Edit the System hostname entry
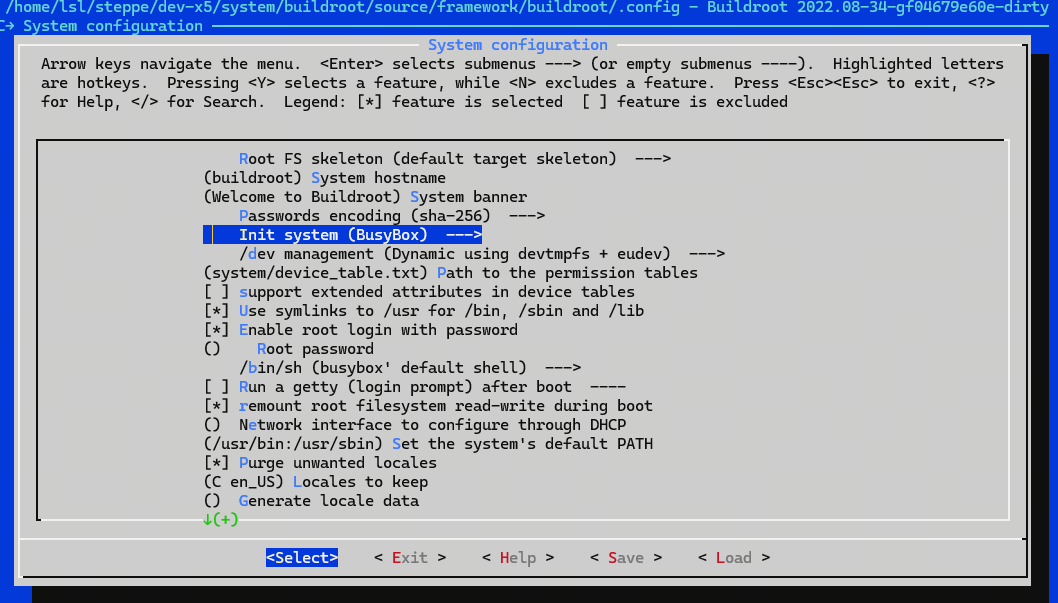This screenshot has height=603, width=1058. 325,178
